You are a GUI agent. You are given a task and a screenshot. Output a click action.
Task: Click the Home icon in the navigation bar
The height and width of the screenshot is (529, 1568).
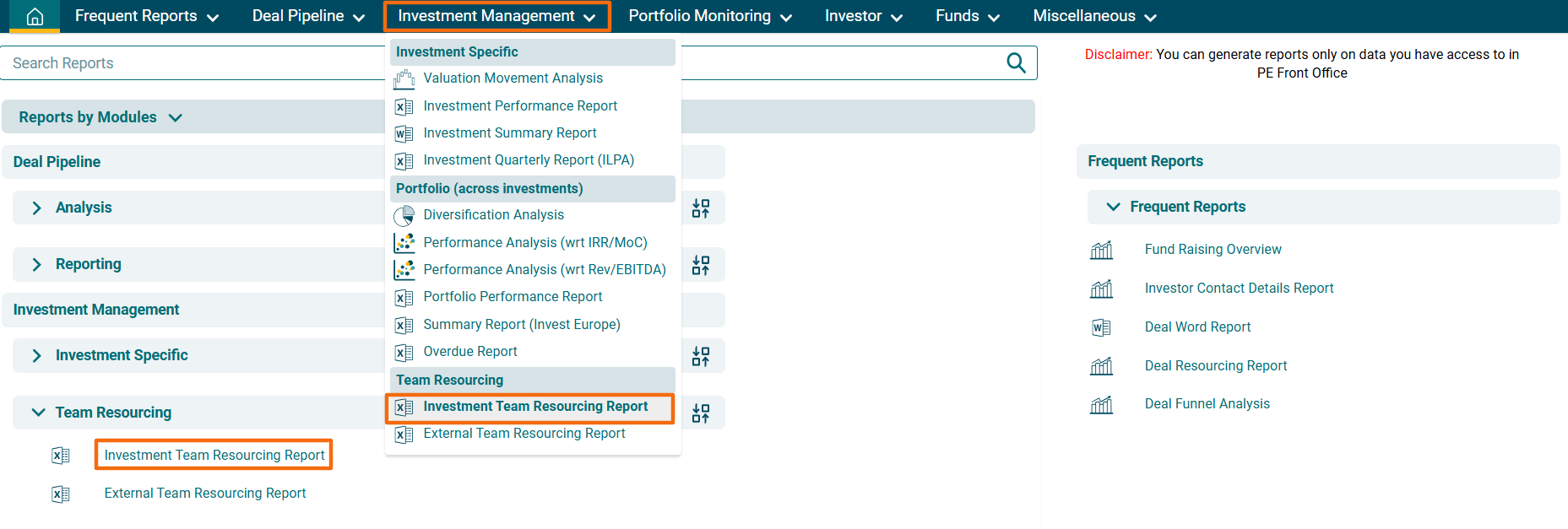point(35,16)
